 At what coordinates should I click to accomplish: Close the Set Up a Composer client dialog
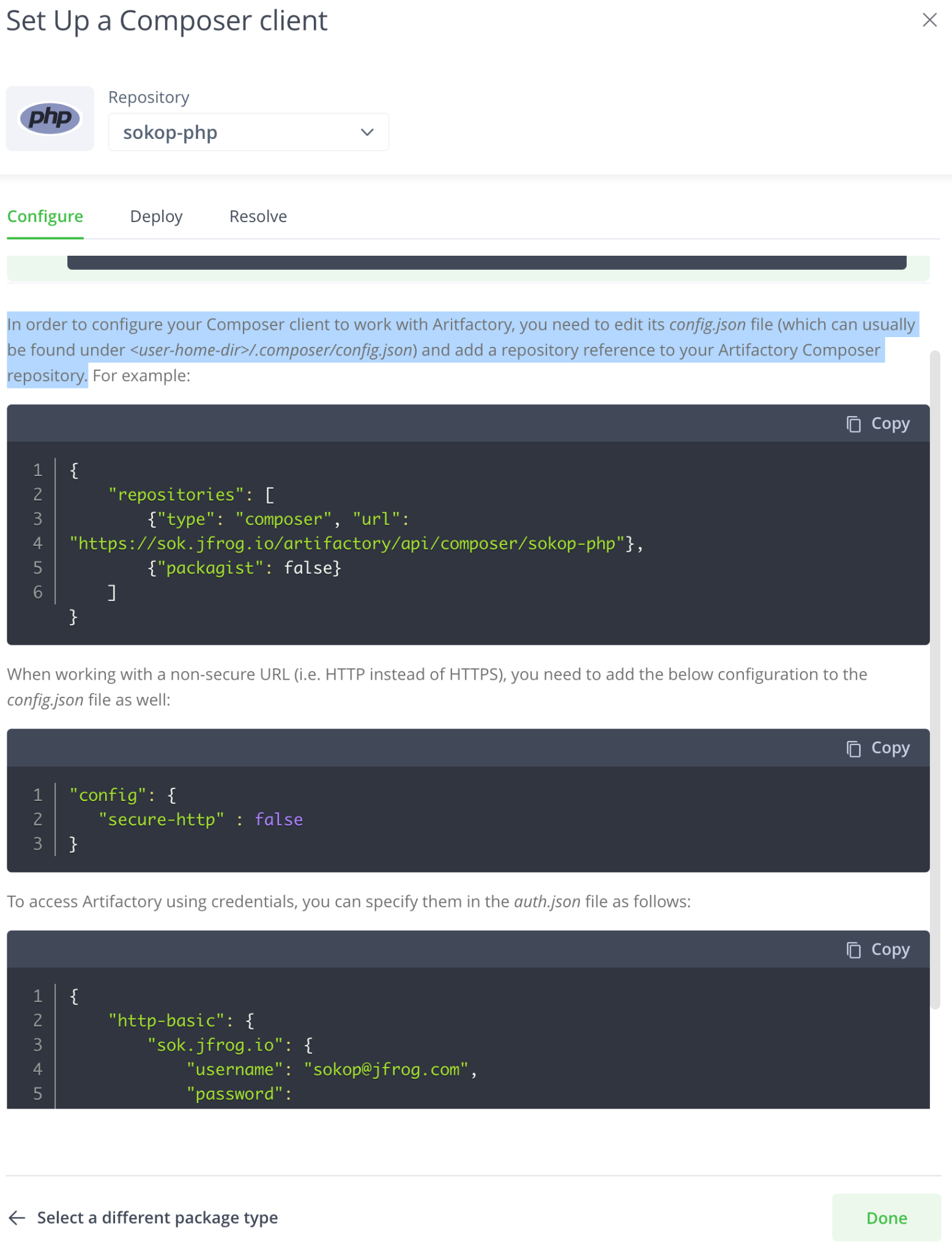[x=929, y=20]
